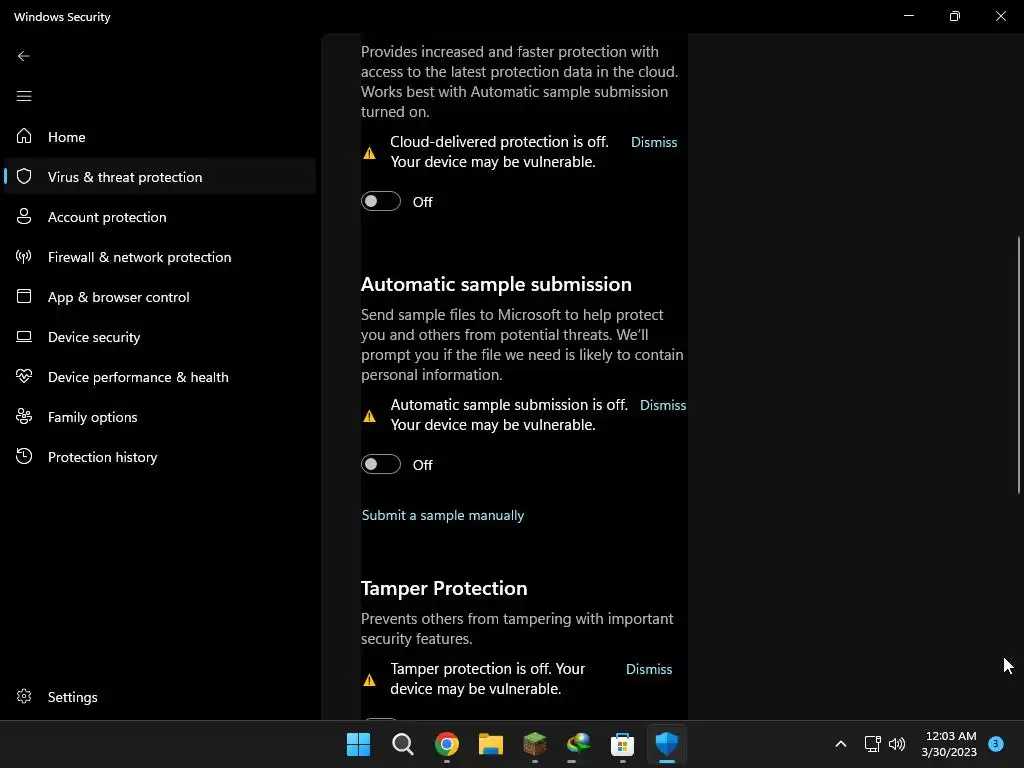The width and height of the screenshot is (1024, 768).
Task: Click the Device performance heart icon
Action: tap(24, 376)
